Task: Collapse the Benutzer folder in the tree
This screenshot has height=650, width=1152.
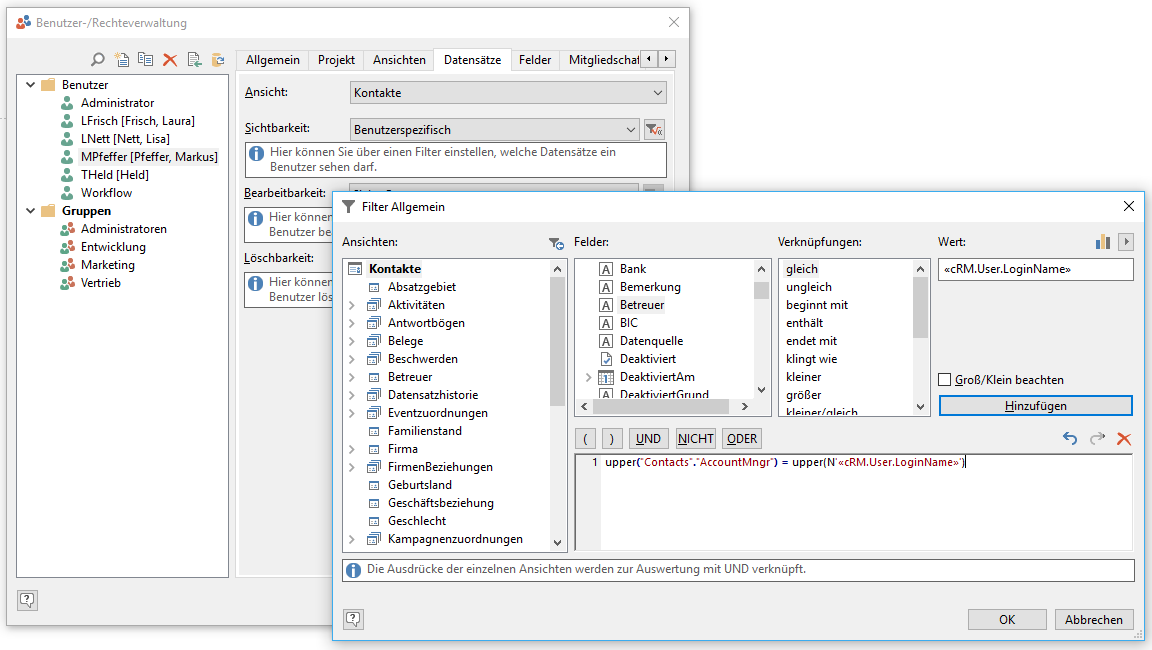Action: tap(30, 85)
